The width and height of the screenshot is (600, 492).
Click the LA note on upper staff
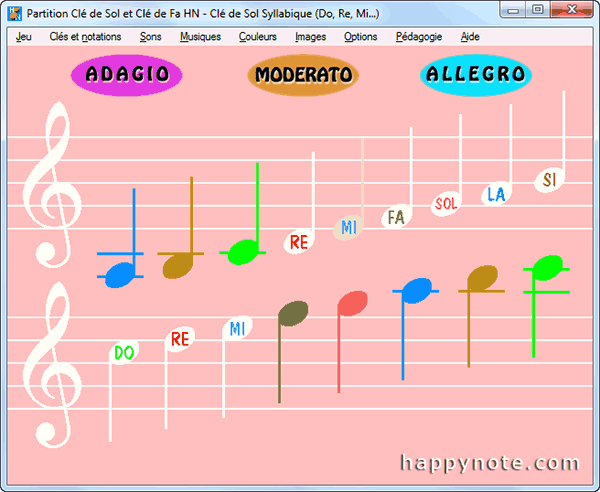(x=496, y=194)
